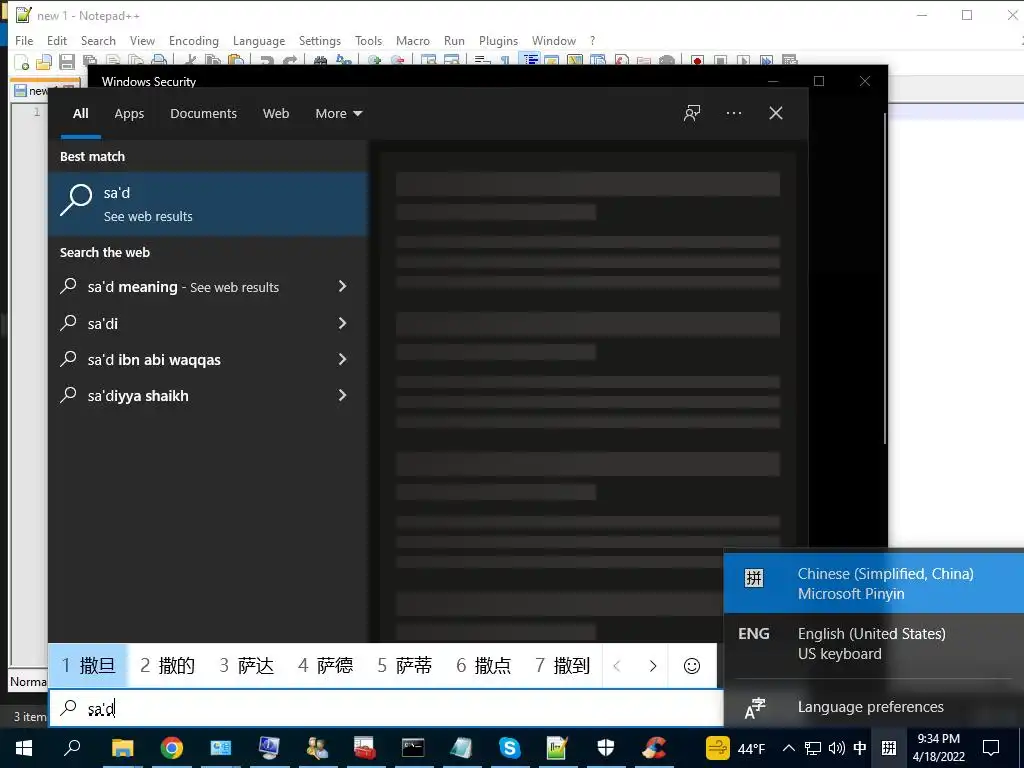Image resolution: width=1024 pixels, height=768 pixels.
Task: Open the Notepad++ File menu
Action: tap(24, 40)
